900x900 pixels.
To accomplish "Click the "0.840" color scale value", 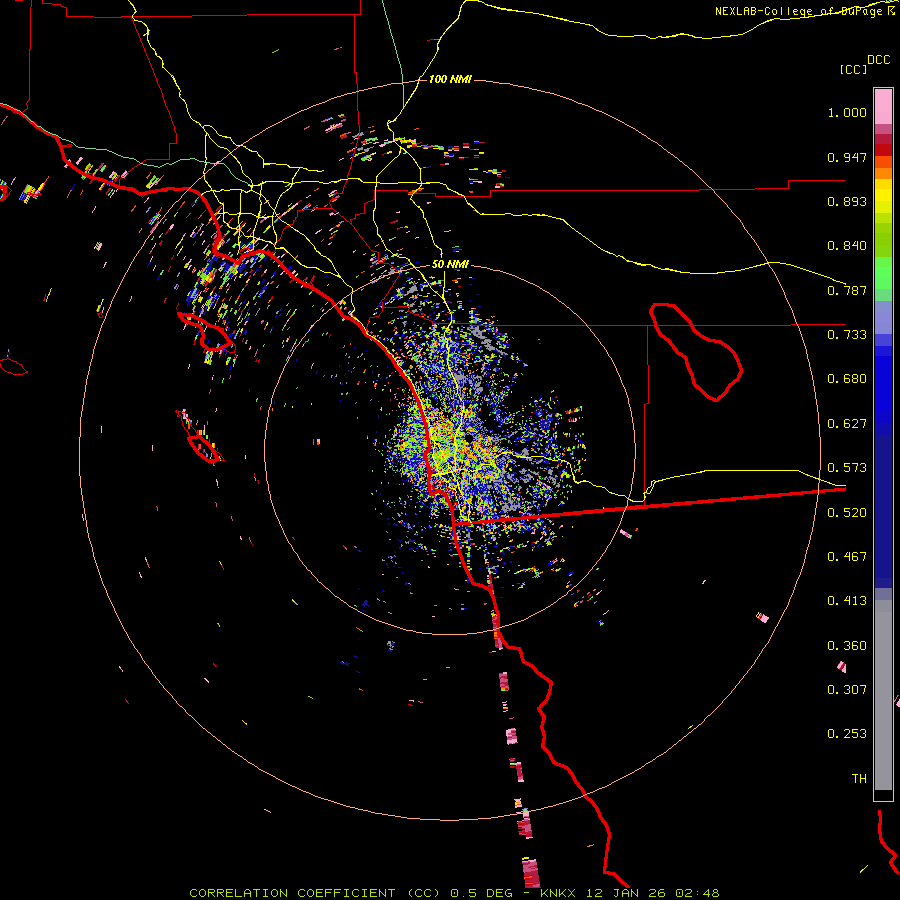I will 847,246.
